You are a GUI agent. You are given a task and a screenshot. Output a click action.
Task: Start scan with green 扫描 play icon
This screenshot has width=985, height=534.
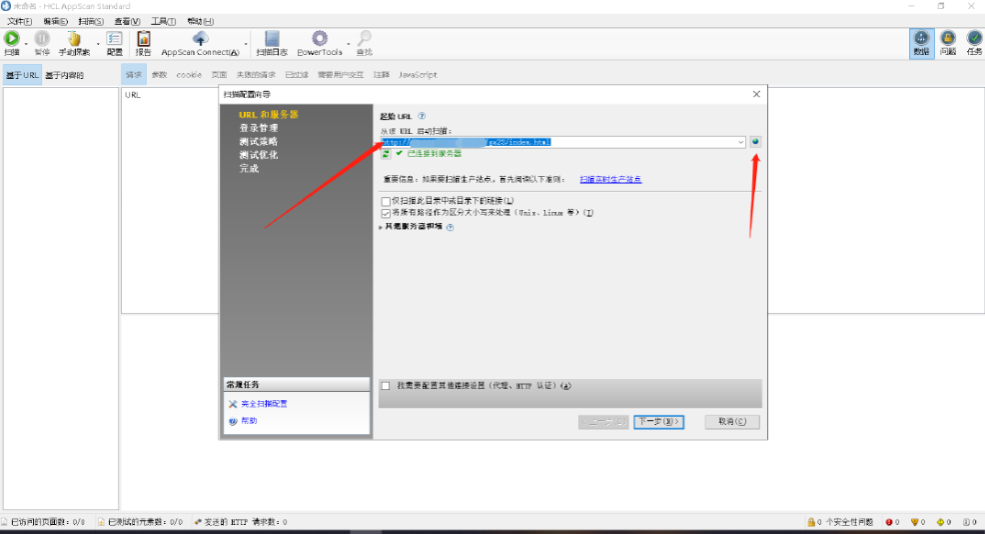[x=11, y=38]
